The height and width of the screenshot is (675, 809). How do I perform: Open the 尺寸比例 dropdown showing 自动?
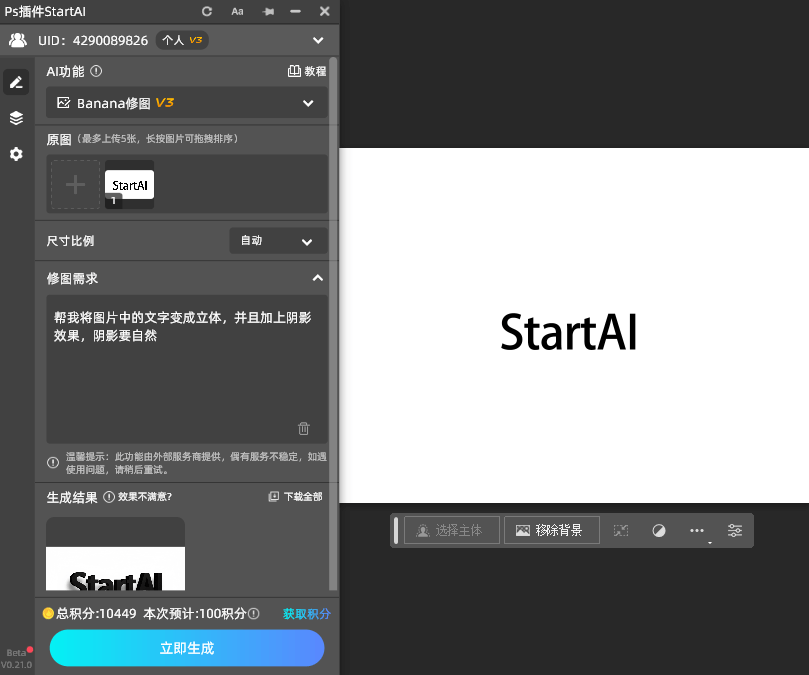point(278,240)
